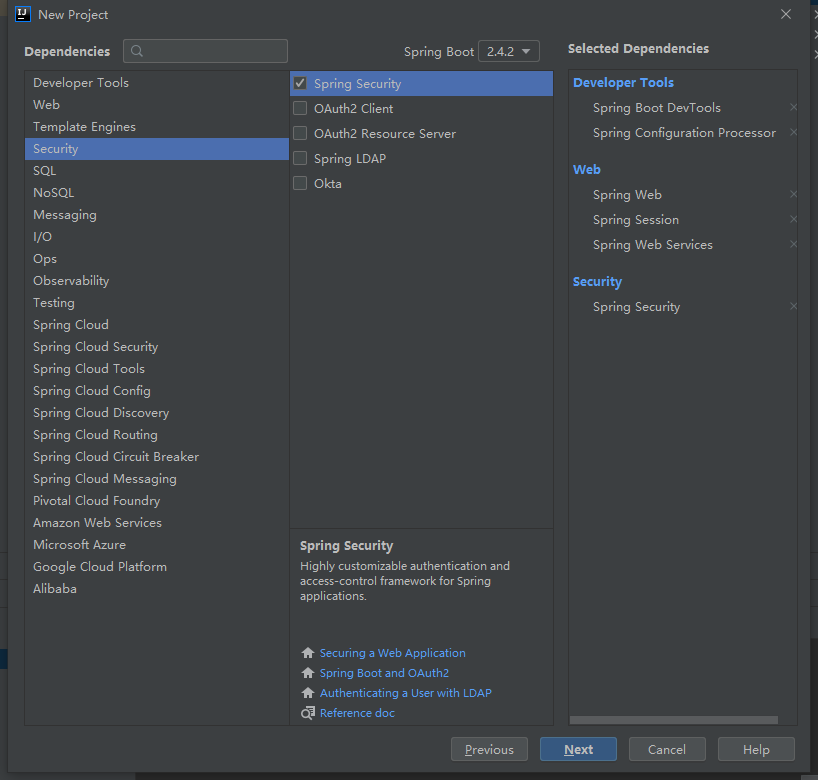Choose the Testing category
This screenshot has width=818, height=780.
point(157,303)
